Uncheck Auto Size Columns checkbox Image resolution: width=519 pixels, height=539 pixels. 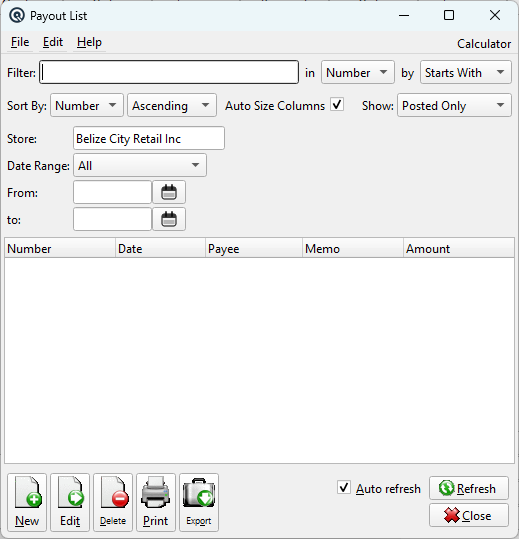point(337,104)
